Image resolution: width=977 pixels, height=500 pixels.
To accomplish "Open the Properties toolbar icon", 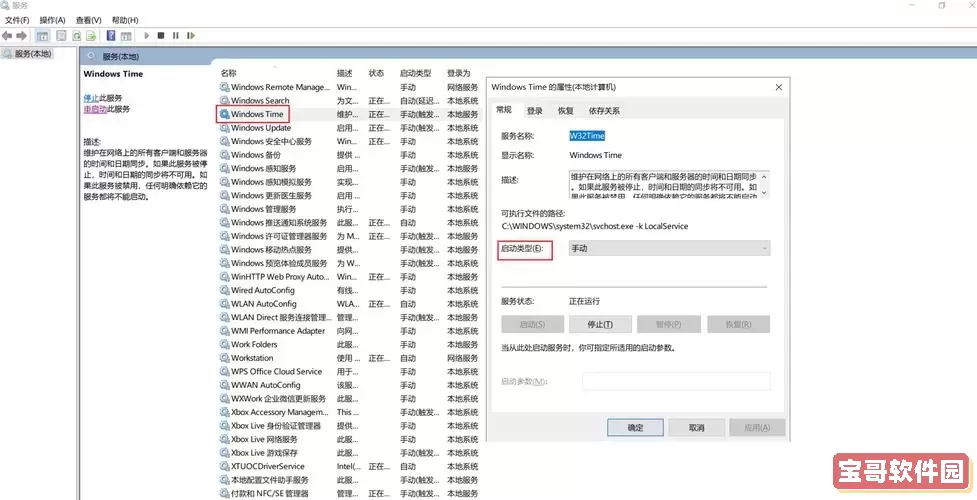I will pyautogui.click(x=62, y=36).
